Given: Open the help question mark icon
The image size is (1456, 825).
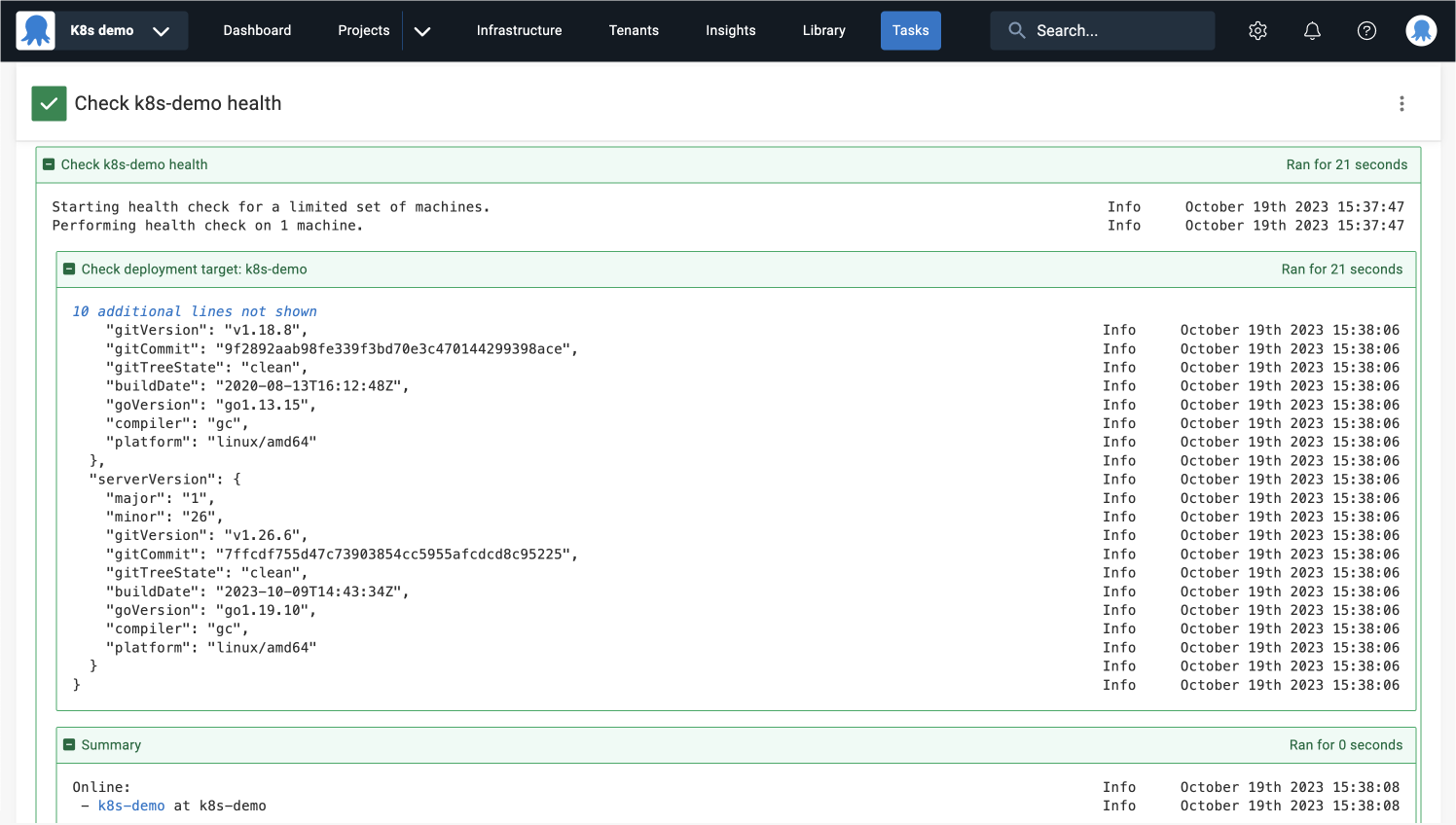Looking at the screenshot, I should pos(1366,30).
